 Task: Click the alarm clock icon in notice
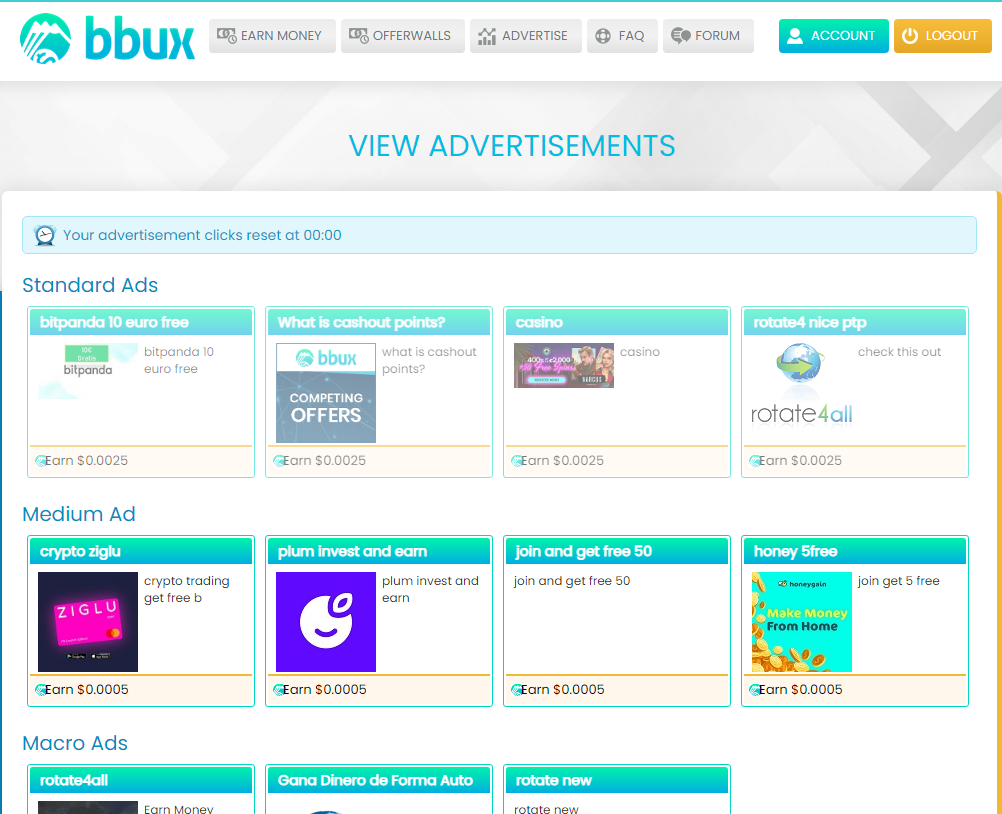(x=45, y=235)
